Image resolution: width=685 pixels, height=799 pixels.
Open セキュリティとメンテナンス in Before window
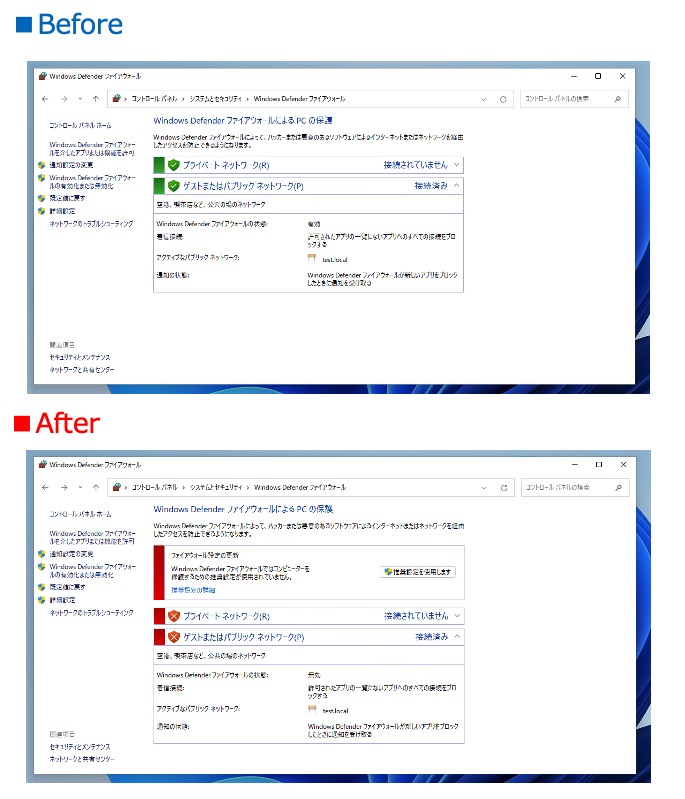pyautogui.click(x=80, y=357)
